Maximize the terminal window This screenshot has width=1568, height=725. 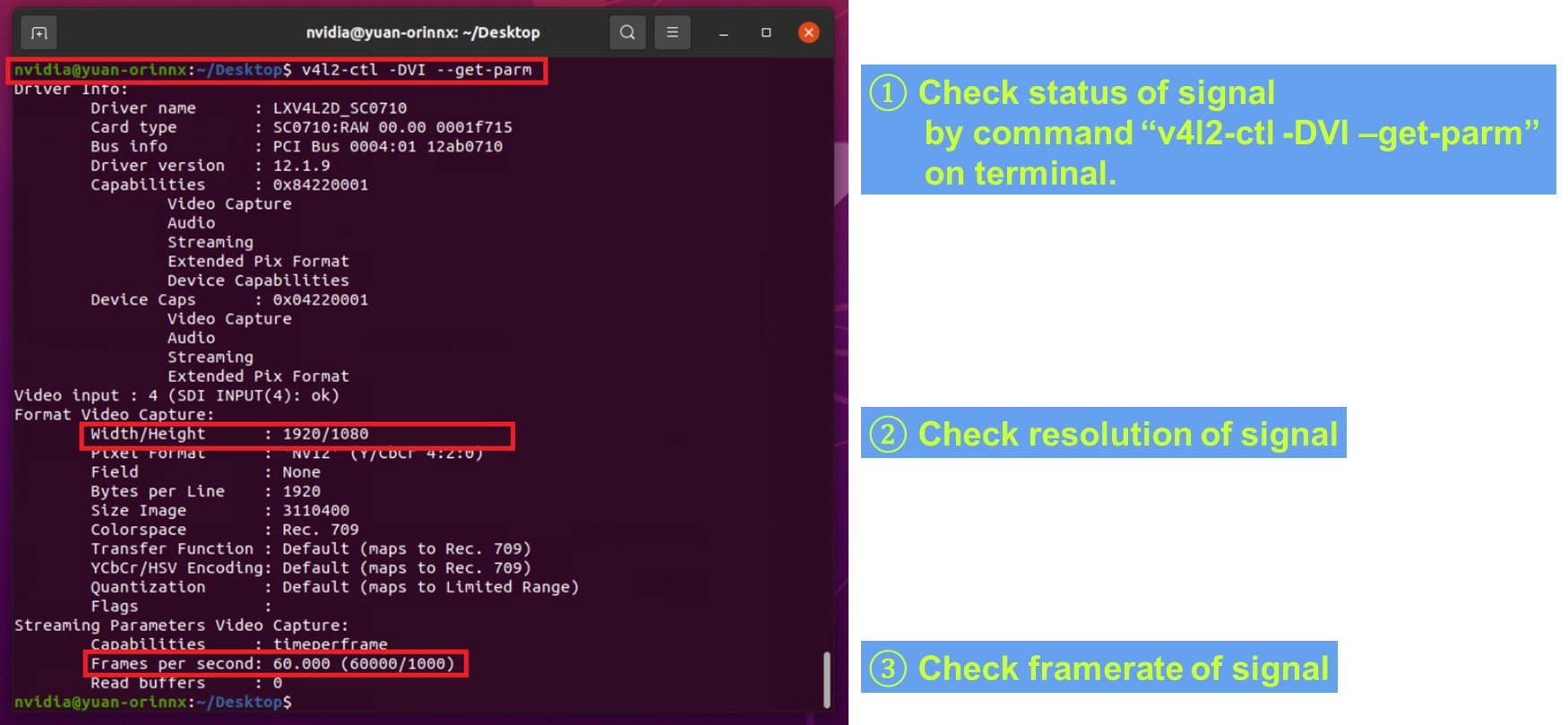click(766, 33)
